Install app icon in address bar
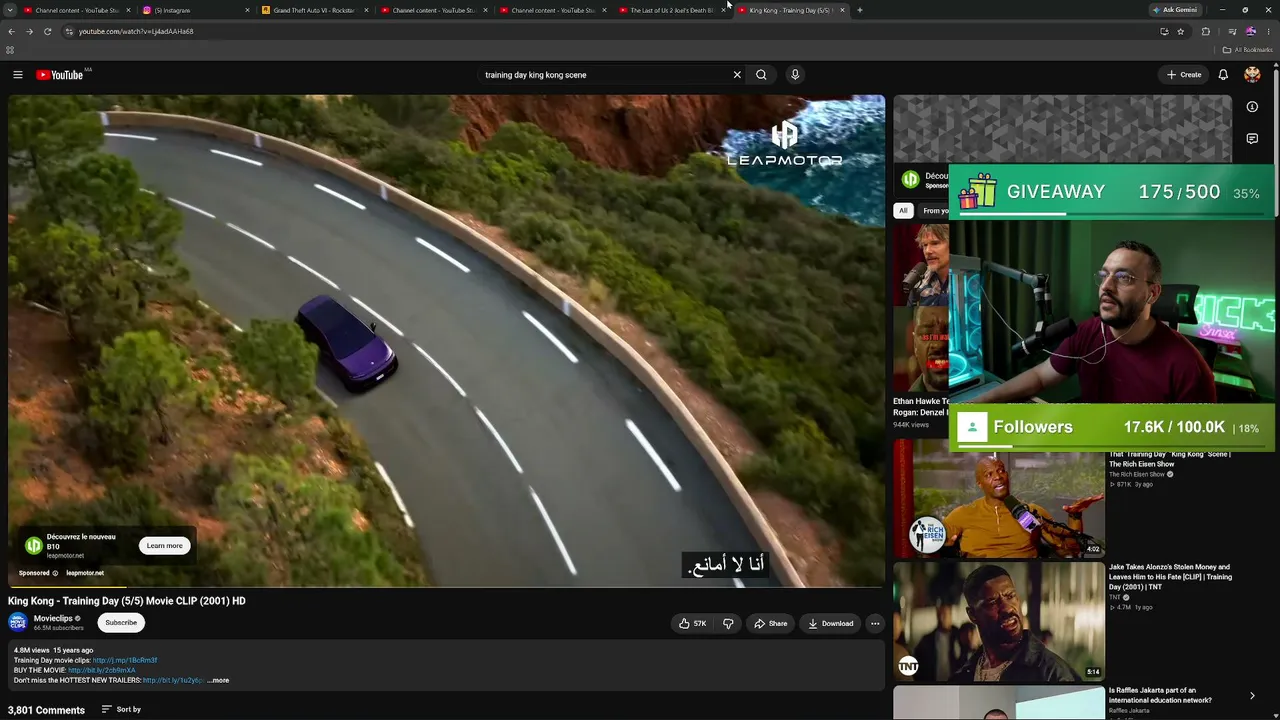Image resolution: width=1280 pixels, height=720 pixels. 1164,31
